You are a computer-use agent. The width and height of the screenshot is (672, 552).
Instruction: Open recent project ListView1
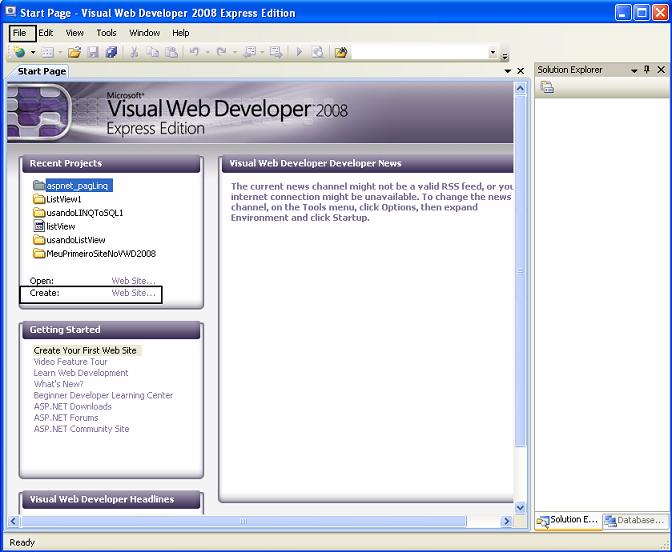pyautogui.click(x=63, y=199)
